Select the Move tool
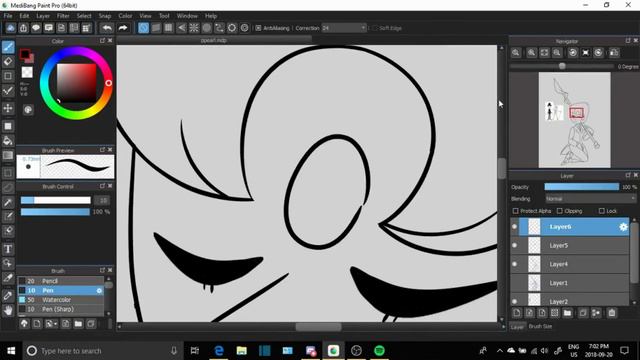This screenshot has width=640, height=360. tap(8, 108)
